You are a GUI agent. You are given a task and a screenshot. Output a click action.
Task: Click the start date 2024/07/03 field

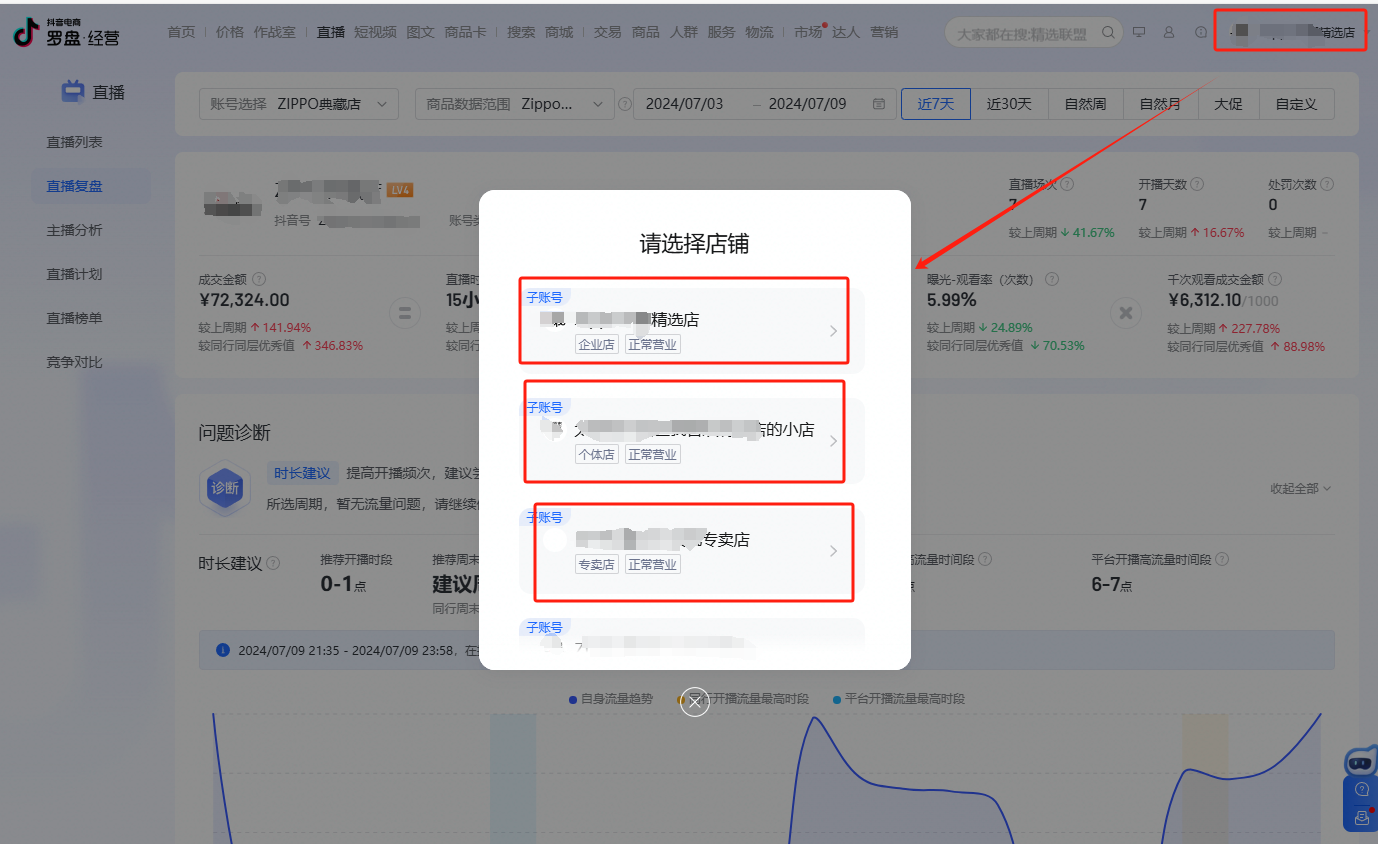(x=685, y=104)
